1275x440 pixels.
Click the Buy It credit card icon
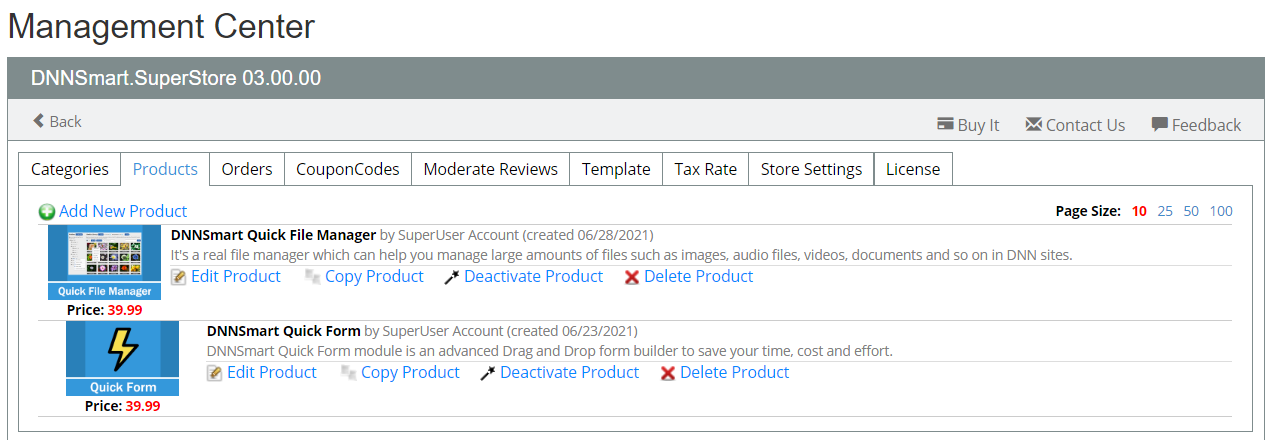click(945, 125)
